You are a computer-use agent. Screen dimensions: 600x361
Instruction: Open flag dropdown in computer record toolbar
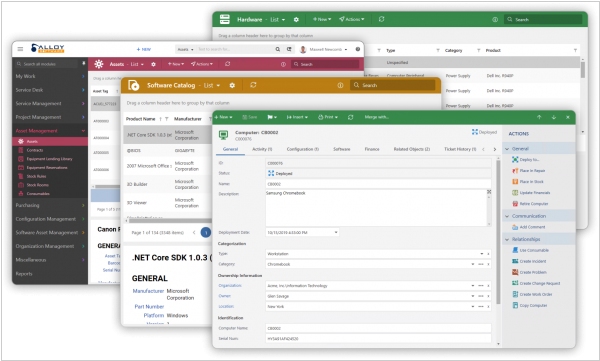[272, 117]
